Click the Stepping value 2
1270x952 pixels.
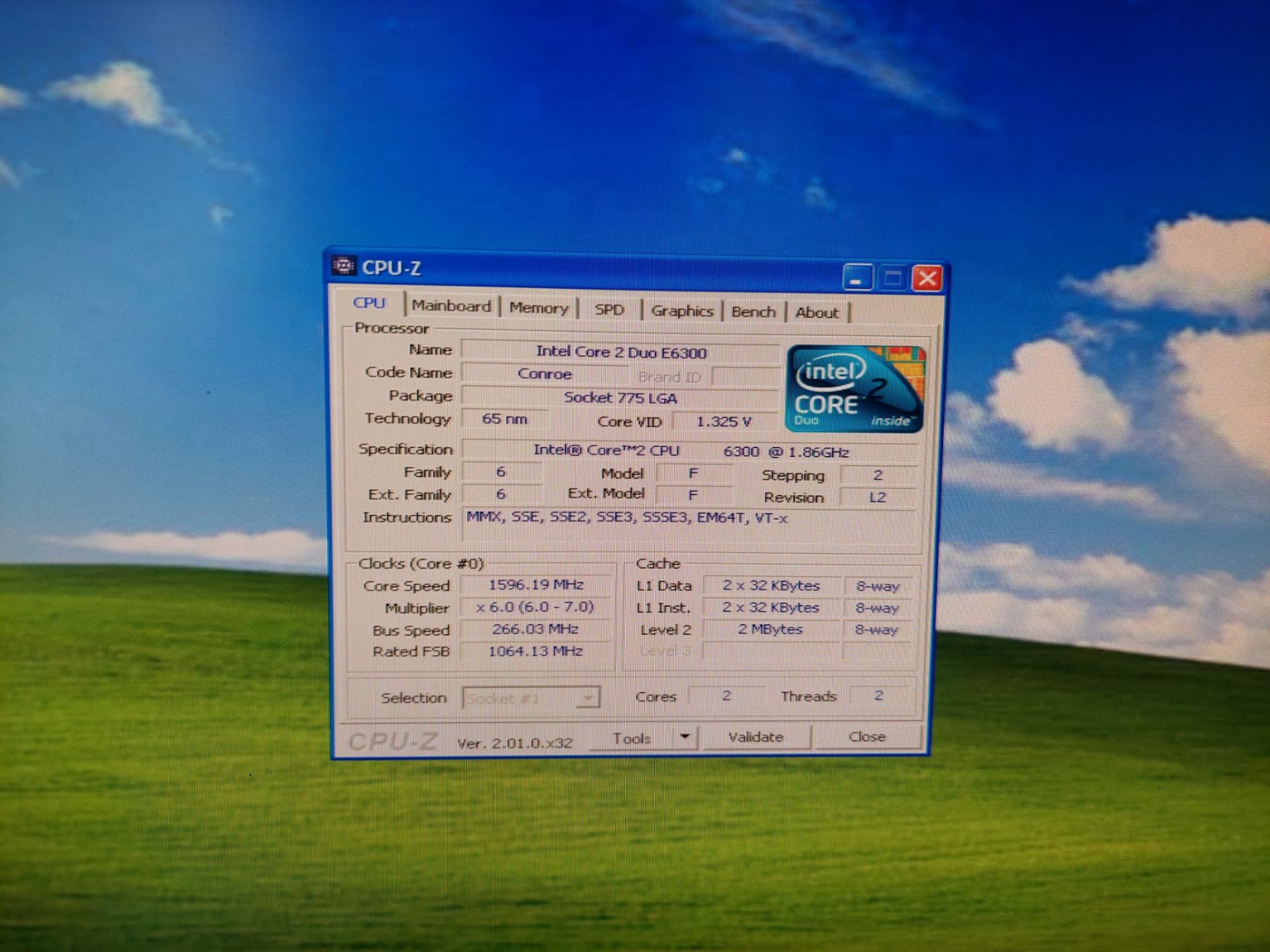(878, 475)
